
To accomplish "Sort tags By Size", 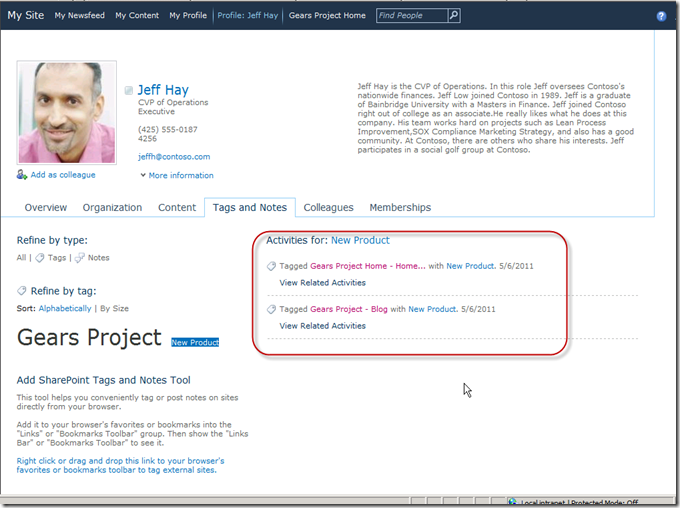I will [x=114, y=308].
